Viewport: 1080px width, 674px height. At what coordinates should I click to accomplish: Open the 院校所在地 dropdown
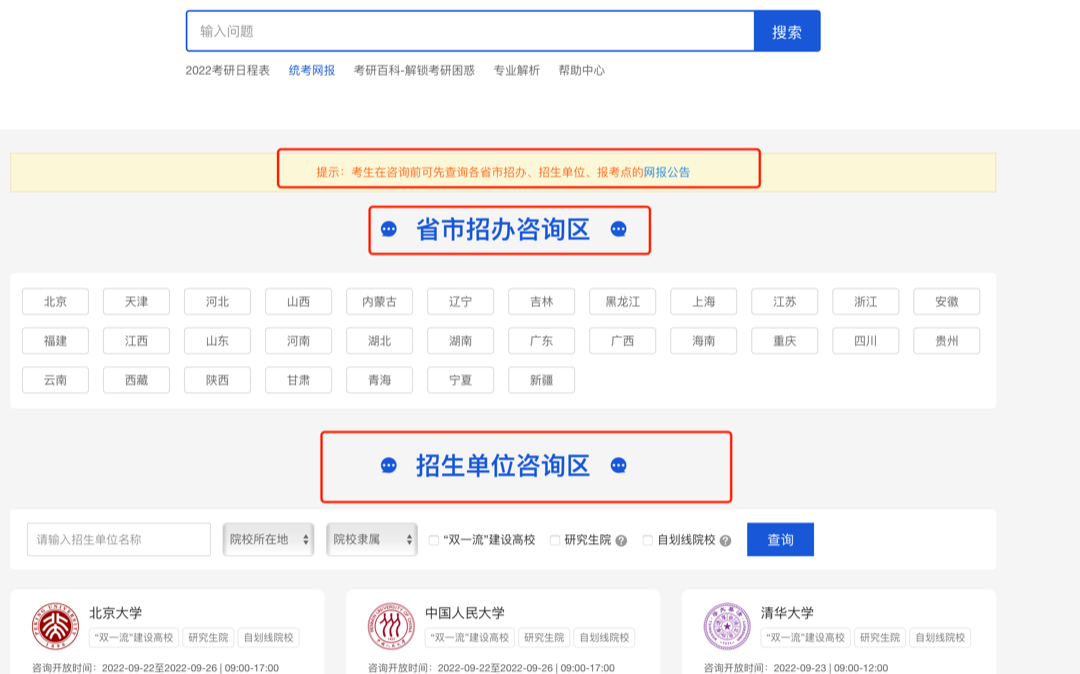[269, 539]
